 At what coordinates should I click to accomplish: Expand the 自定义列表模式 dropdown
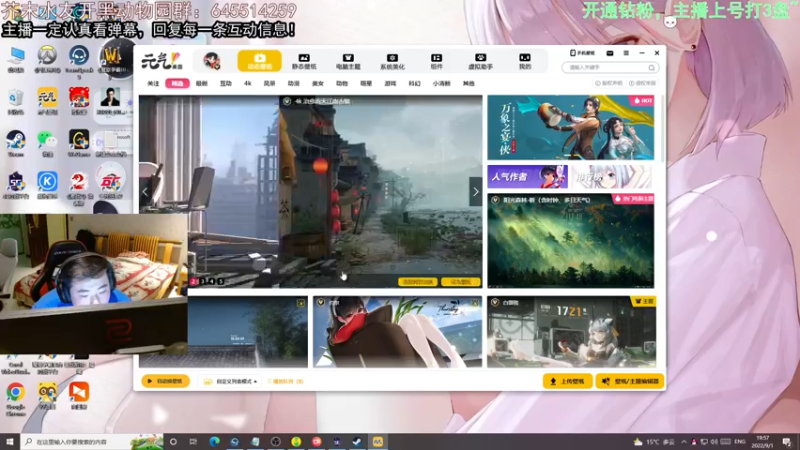[x=230, y=381]
